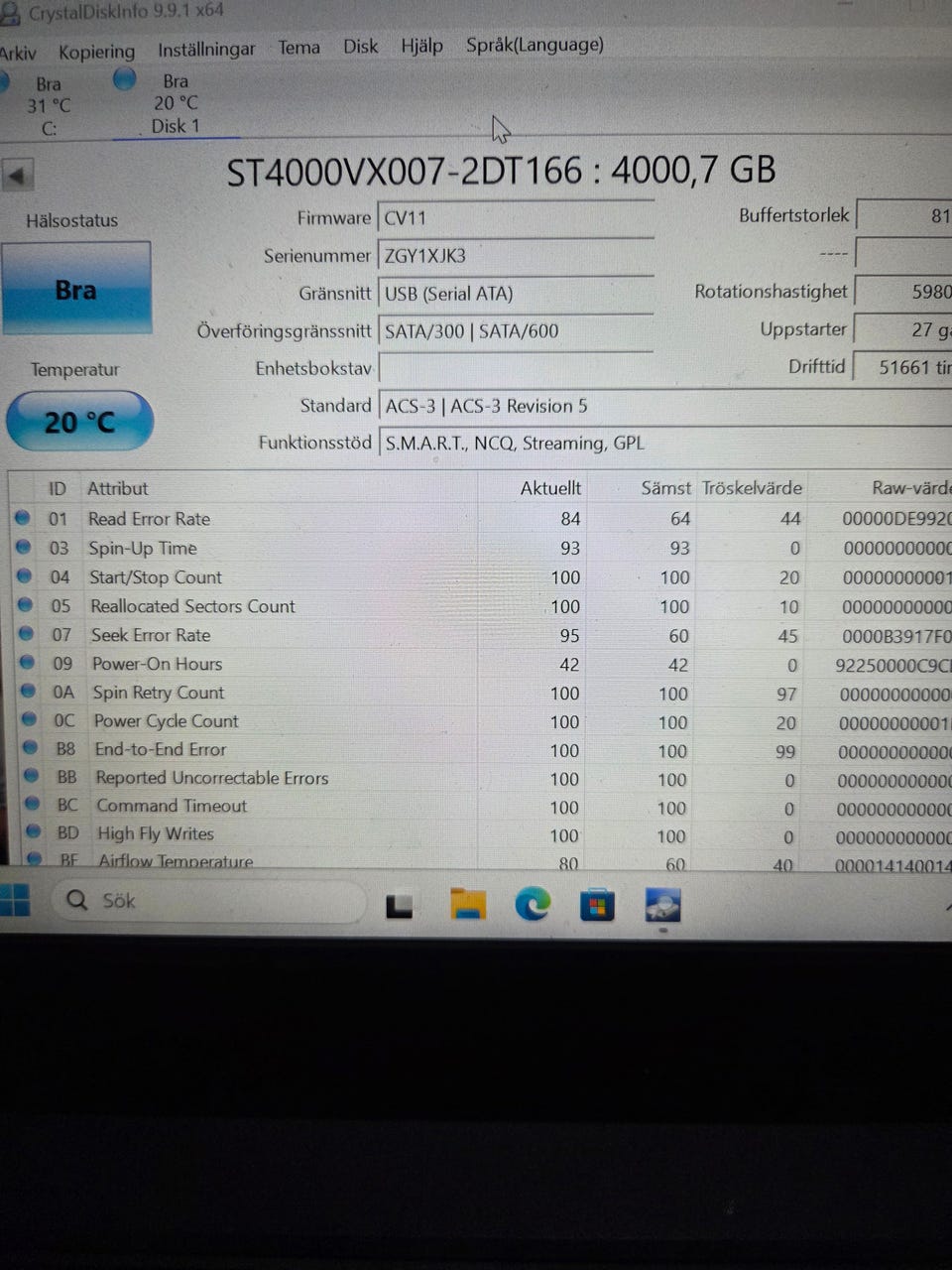The image size is (952, 1270).
Task: Open the Hjälp menu
Action: 421,45
